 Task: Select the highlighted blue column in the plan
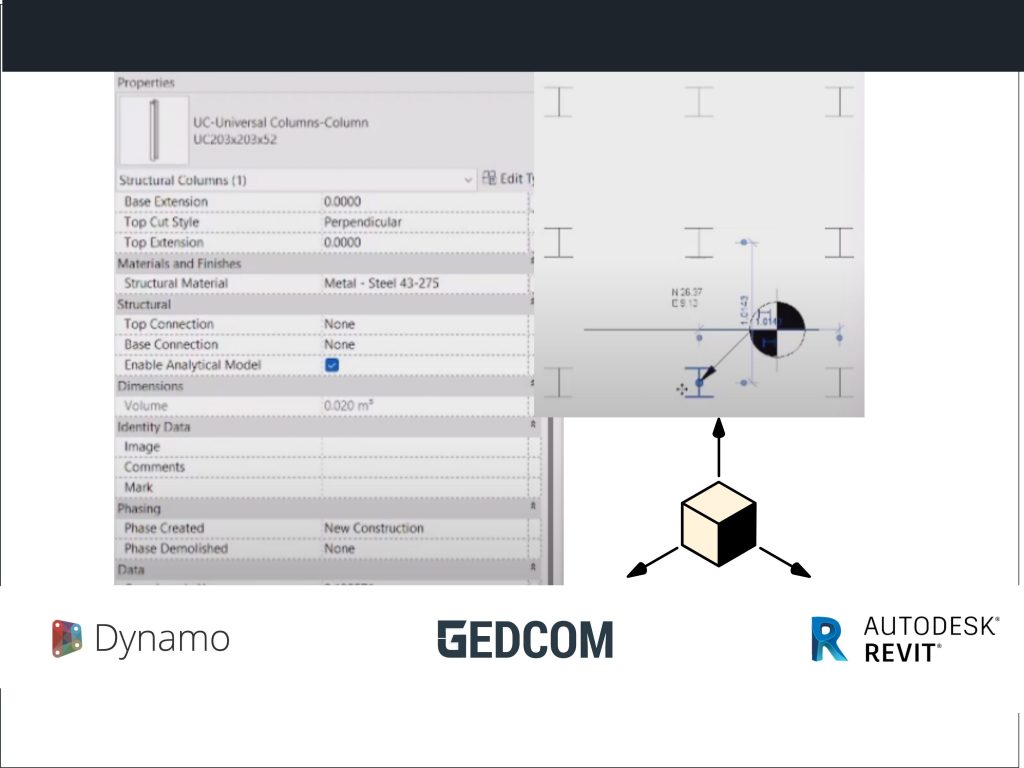699,384
